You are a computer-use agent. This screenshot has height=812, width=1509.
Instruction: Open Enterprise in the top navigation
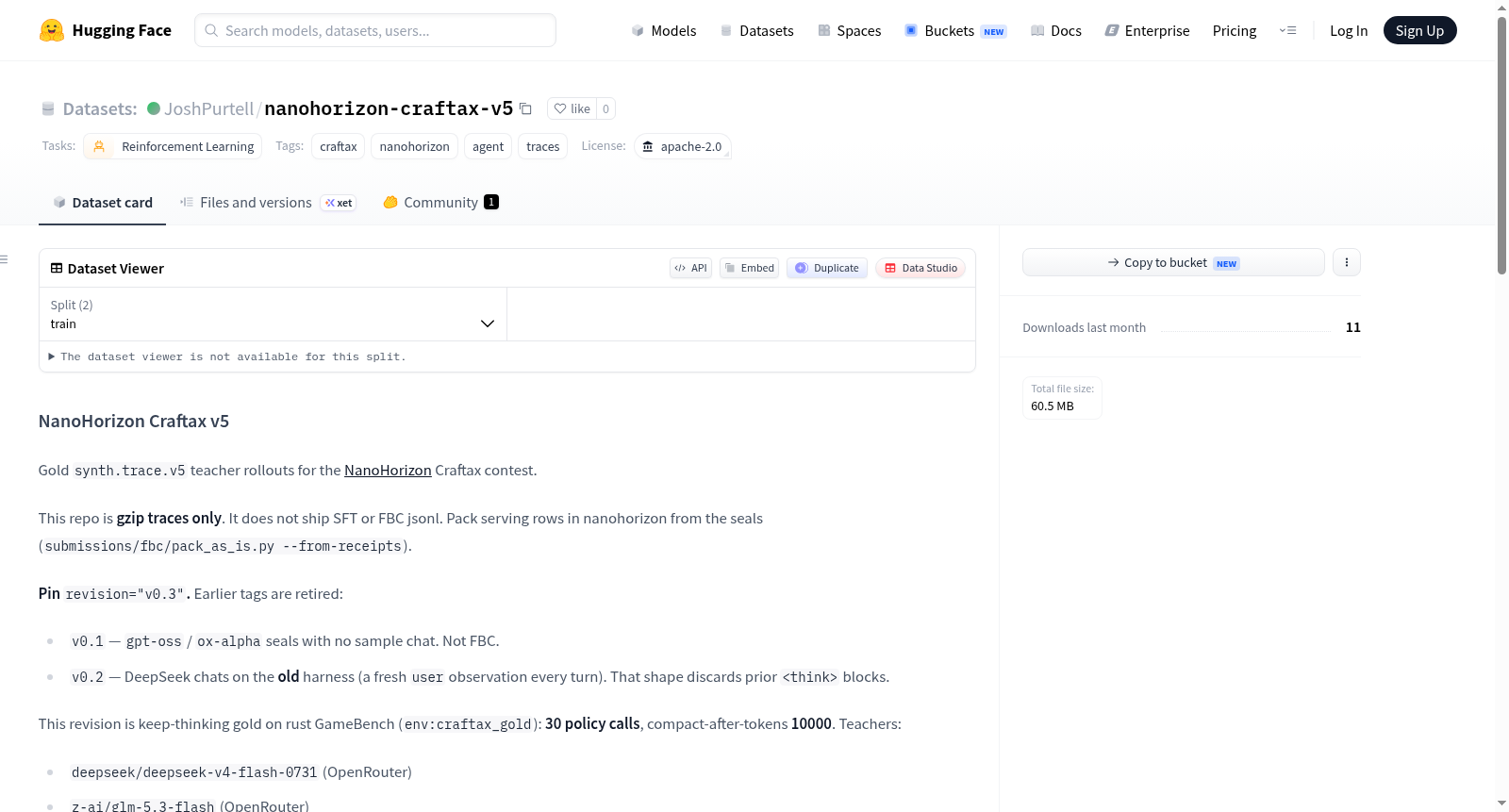click(1148, 31)
